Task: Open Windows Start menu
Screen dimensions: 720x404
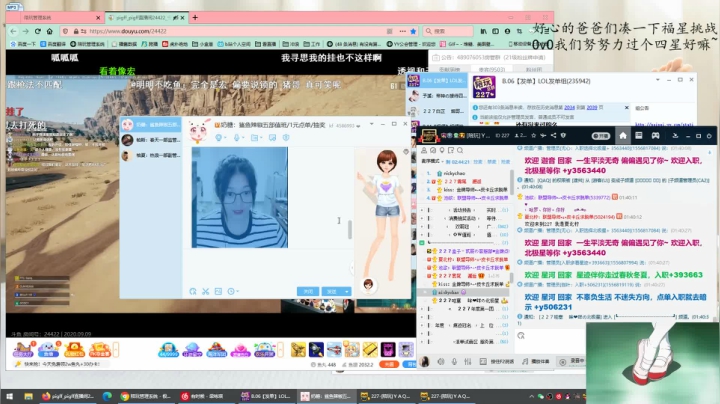Action: (9, 396)
